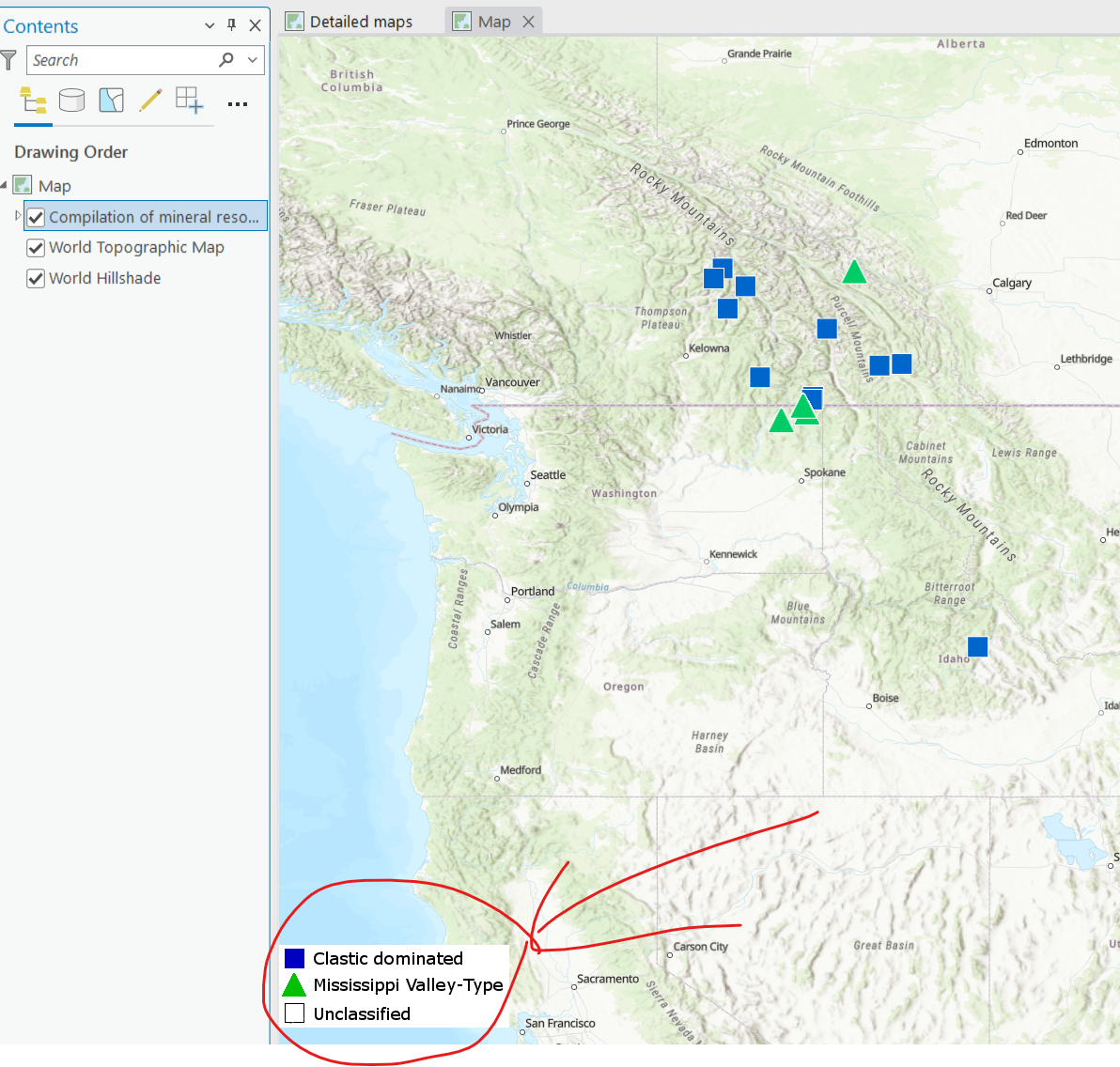Close the Map tab
Image resolution: width=1120 pixels, height=1067 pixels.
(529, 23)
